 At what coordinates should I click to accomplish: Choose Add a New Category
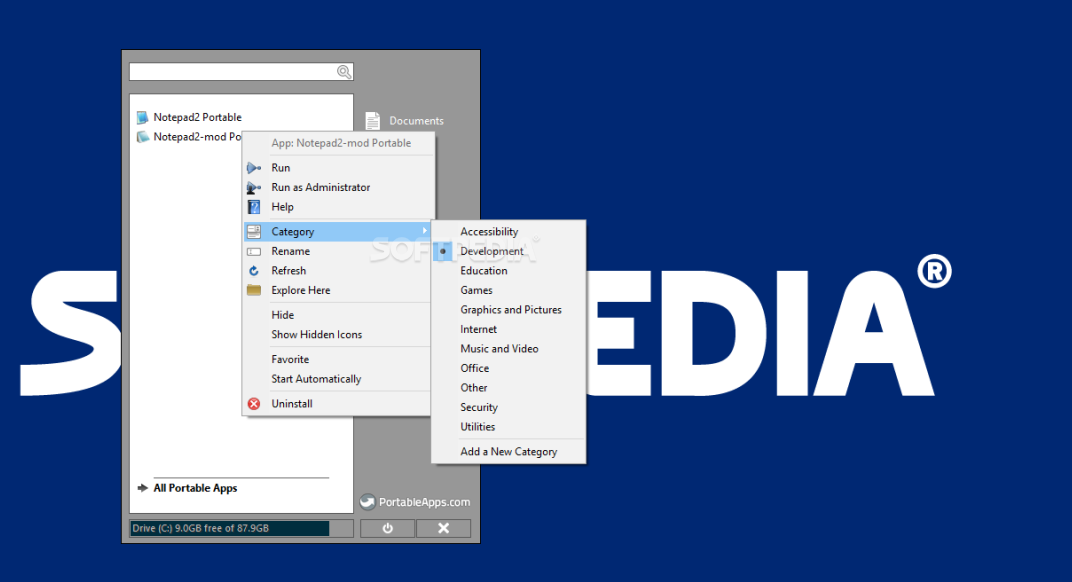pyautogui.click(x=509, y=451)
